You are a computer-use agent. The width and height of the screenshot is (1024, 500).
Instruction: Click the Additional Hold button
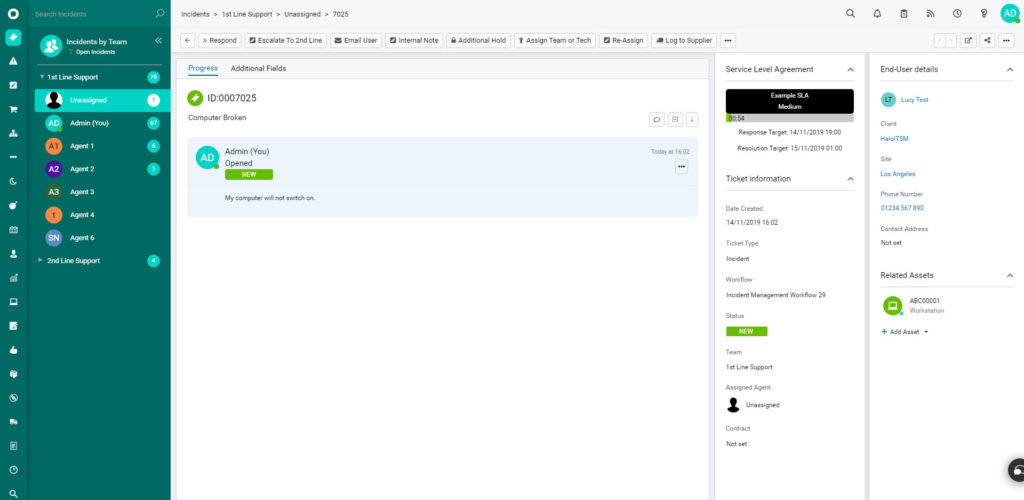pos(478,40)
